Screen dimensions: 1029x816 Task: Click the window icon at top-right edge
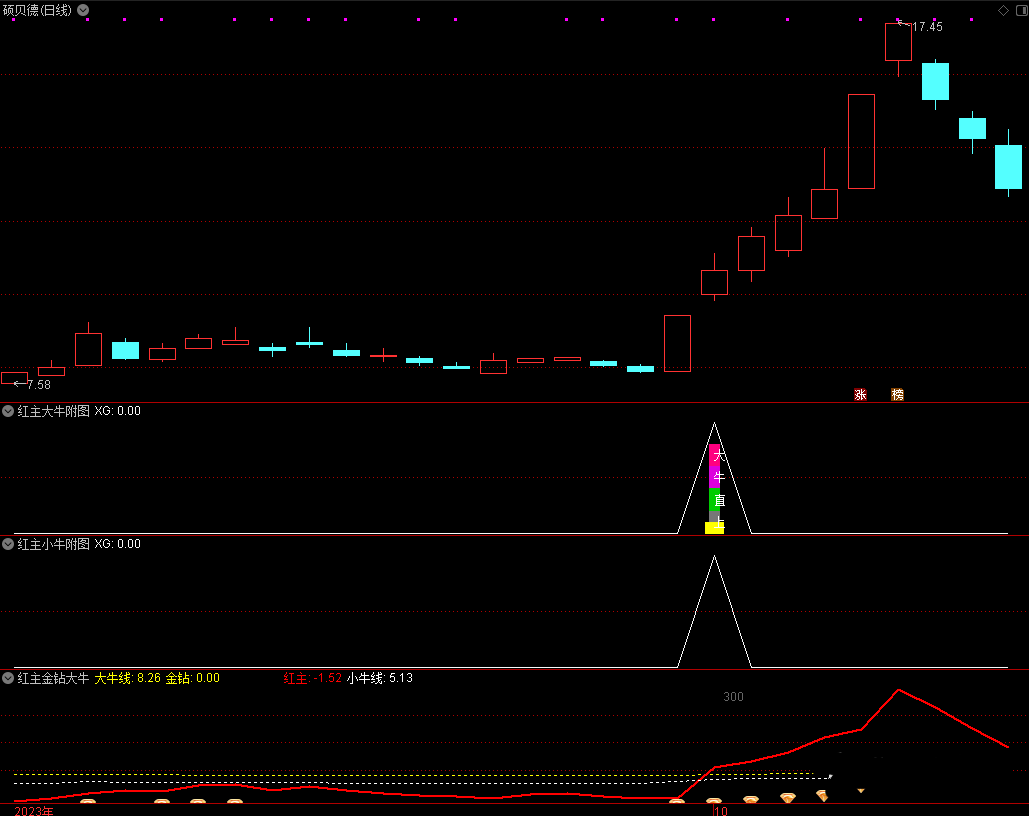[x=1023, y=9]
